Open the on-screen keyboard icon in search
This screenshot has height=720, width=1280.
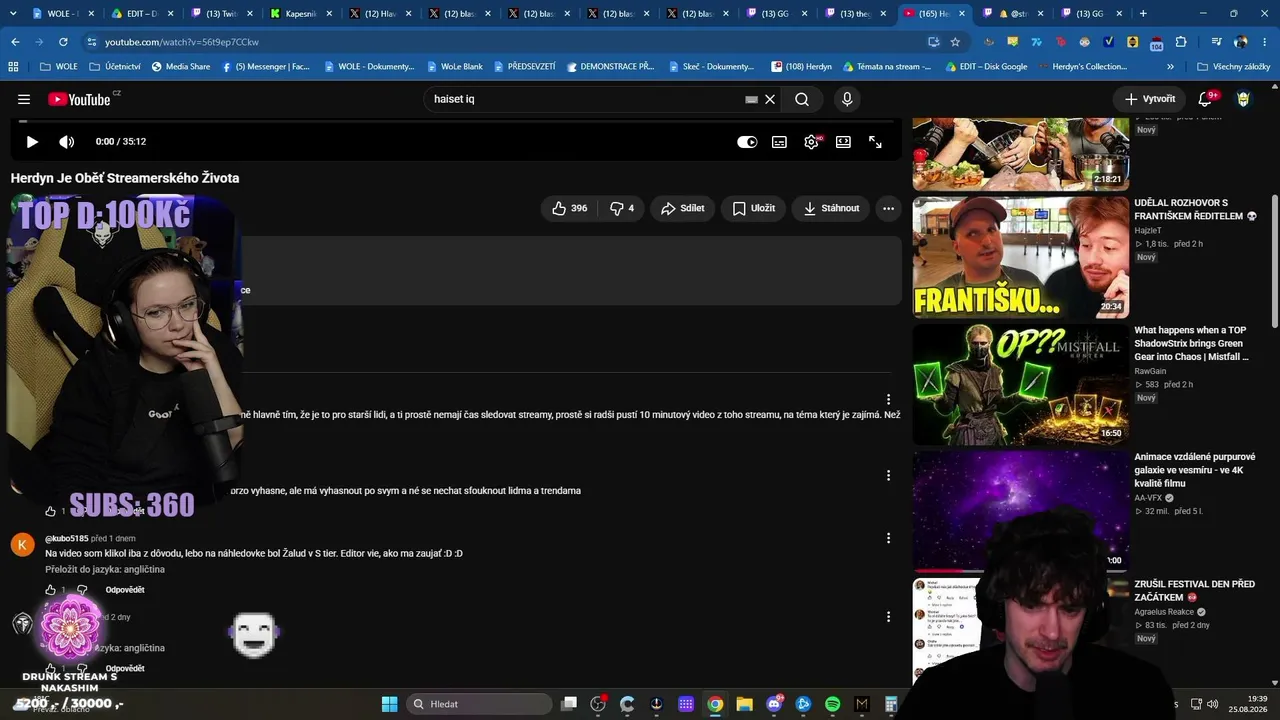coord(752,99)
